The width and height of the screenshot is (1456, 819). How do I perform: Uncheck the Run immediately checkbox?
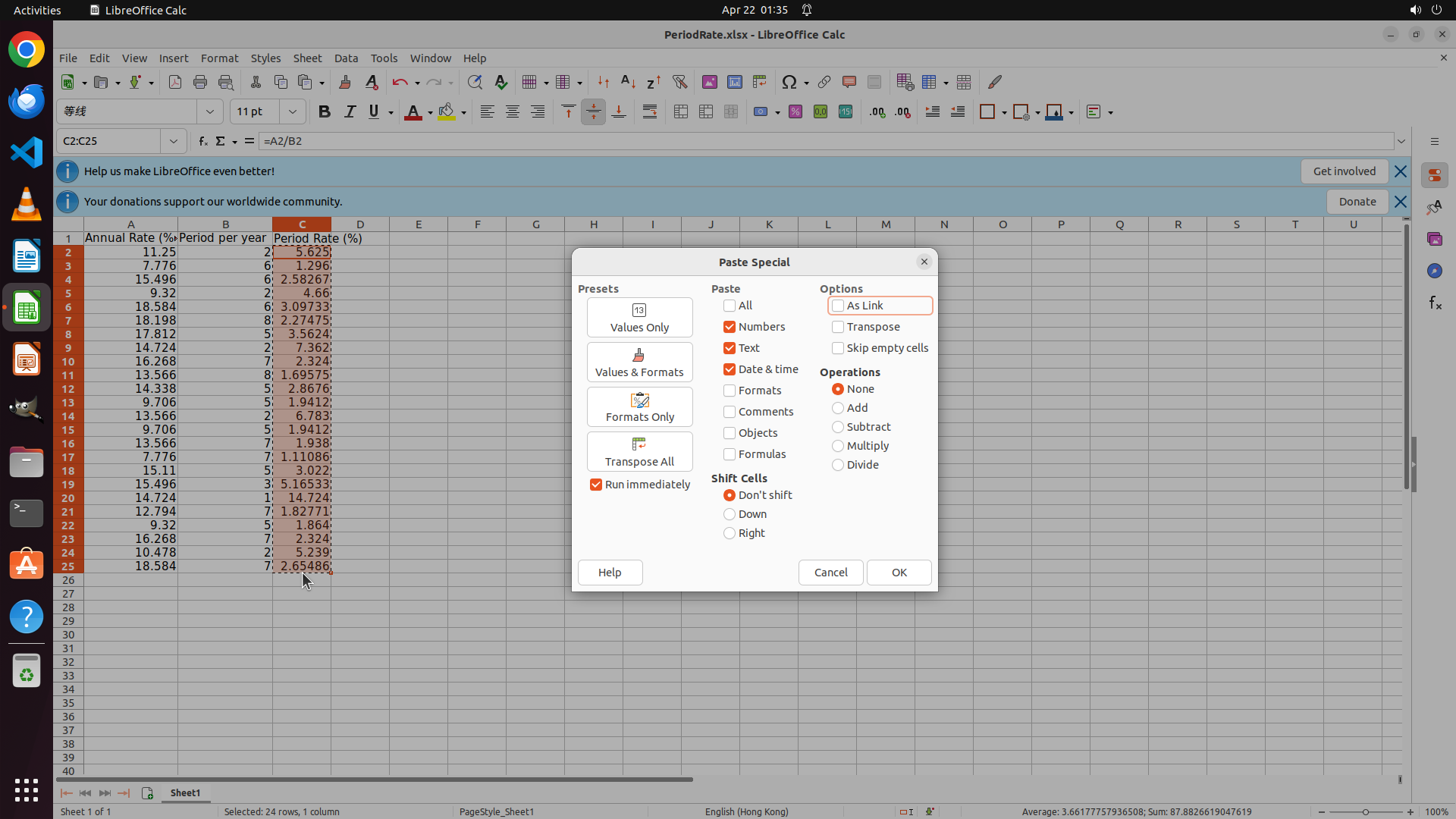pos(596,485)
